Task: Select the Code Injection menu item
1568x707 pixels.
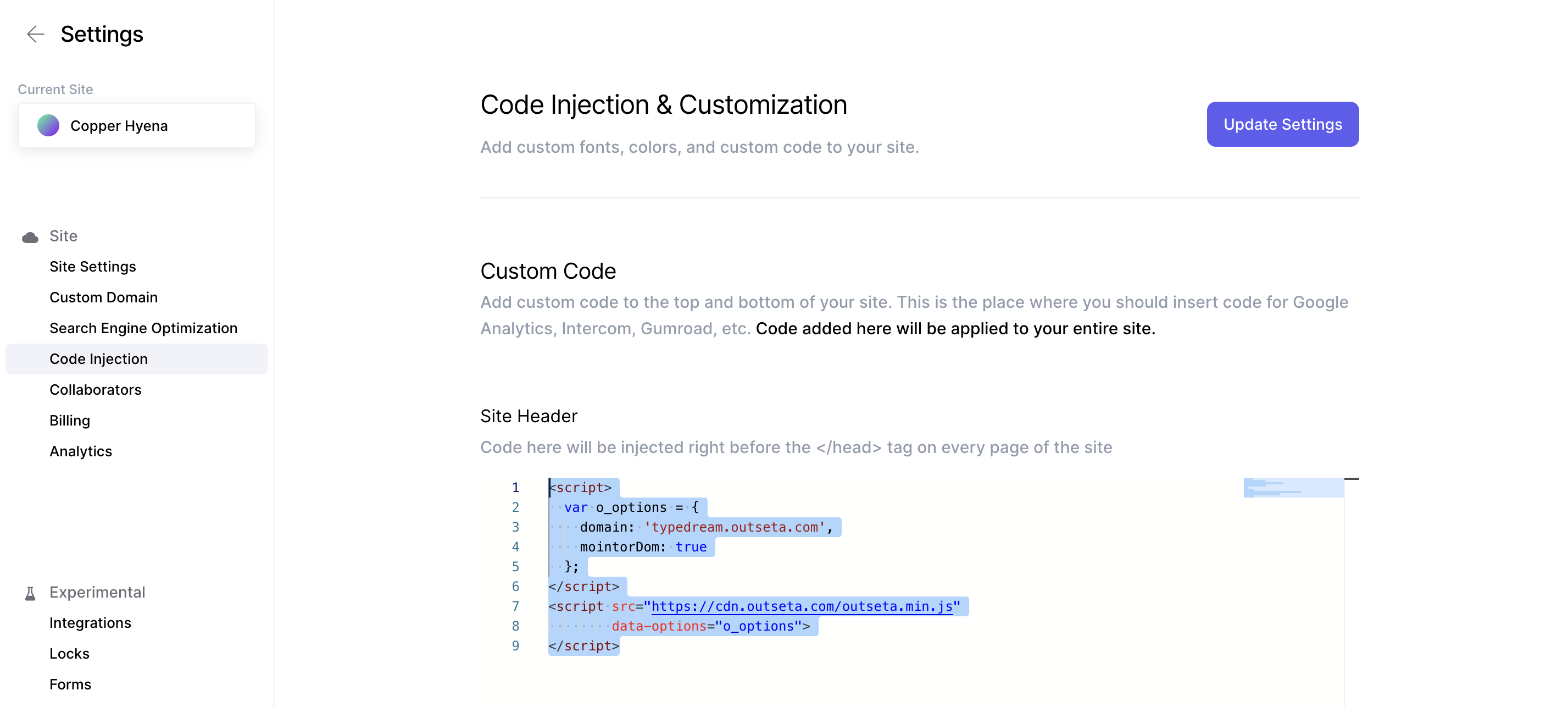Action: tap(98, 360)
